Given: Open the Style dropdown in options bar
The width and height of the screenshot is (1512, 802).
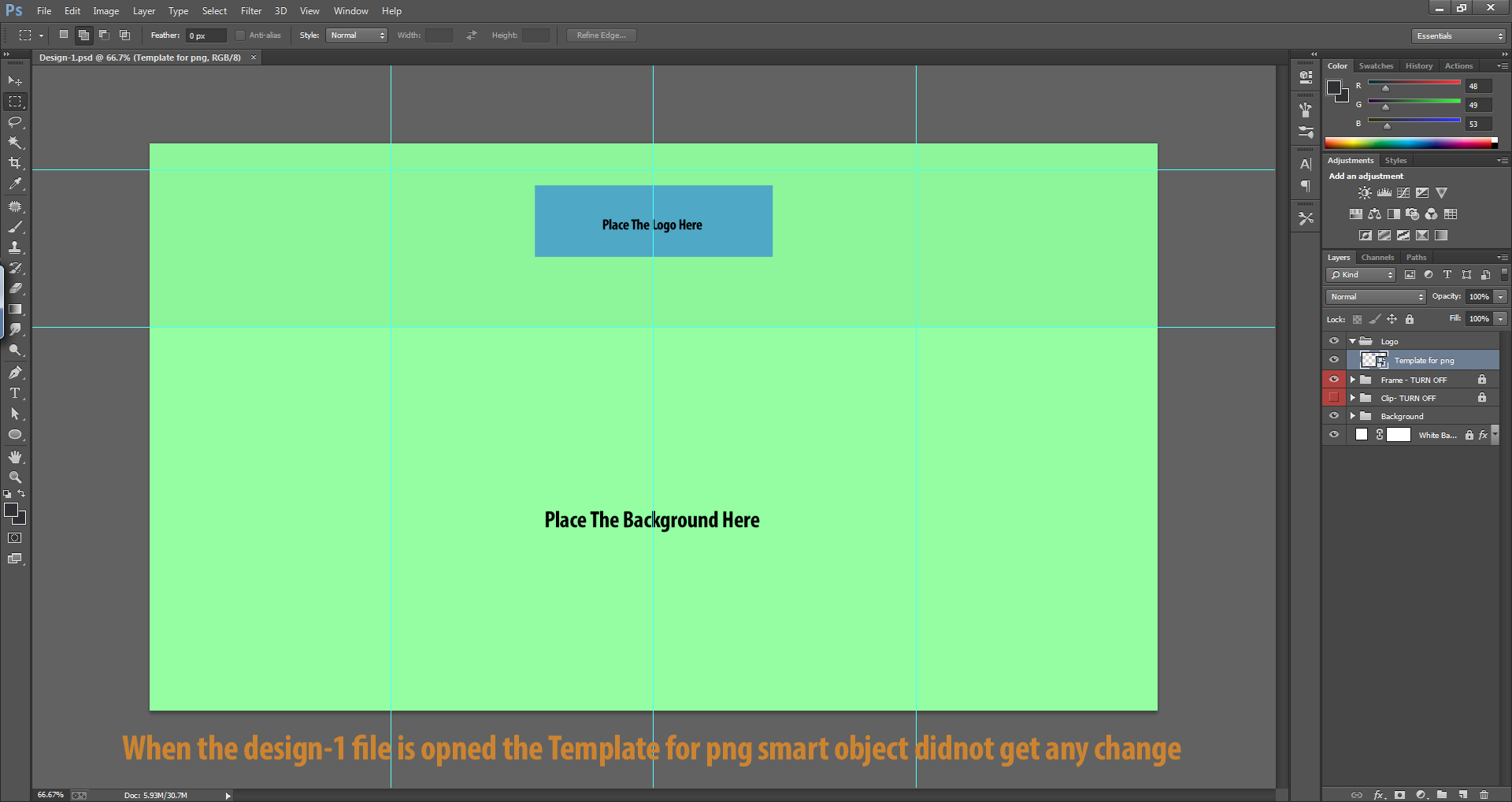Looking at the screenshot, I should point(356,35).
